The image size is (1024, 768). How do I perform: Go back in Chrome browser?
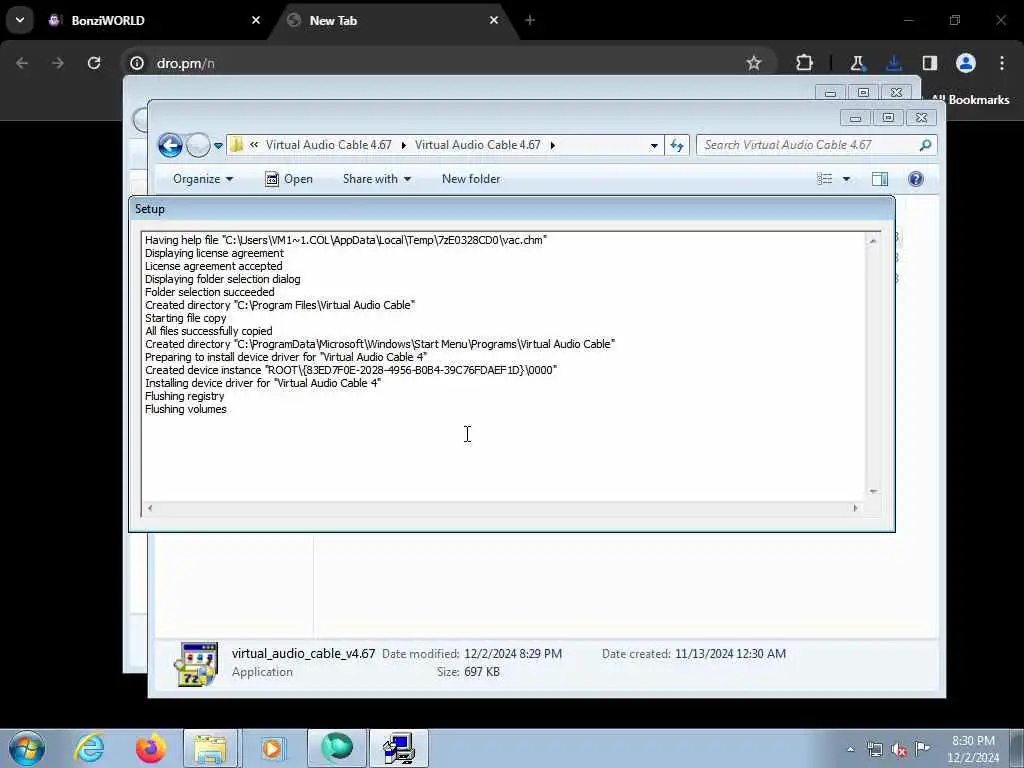[22, 63]
